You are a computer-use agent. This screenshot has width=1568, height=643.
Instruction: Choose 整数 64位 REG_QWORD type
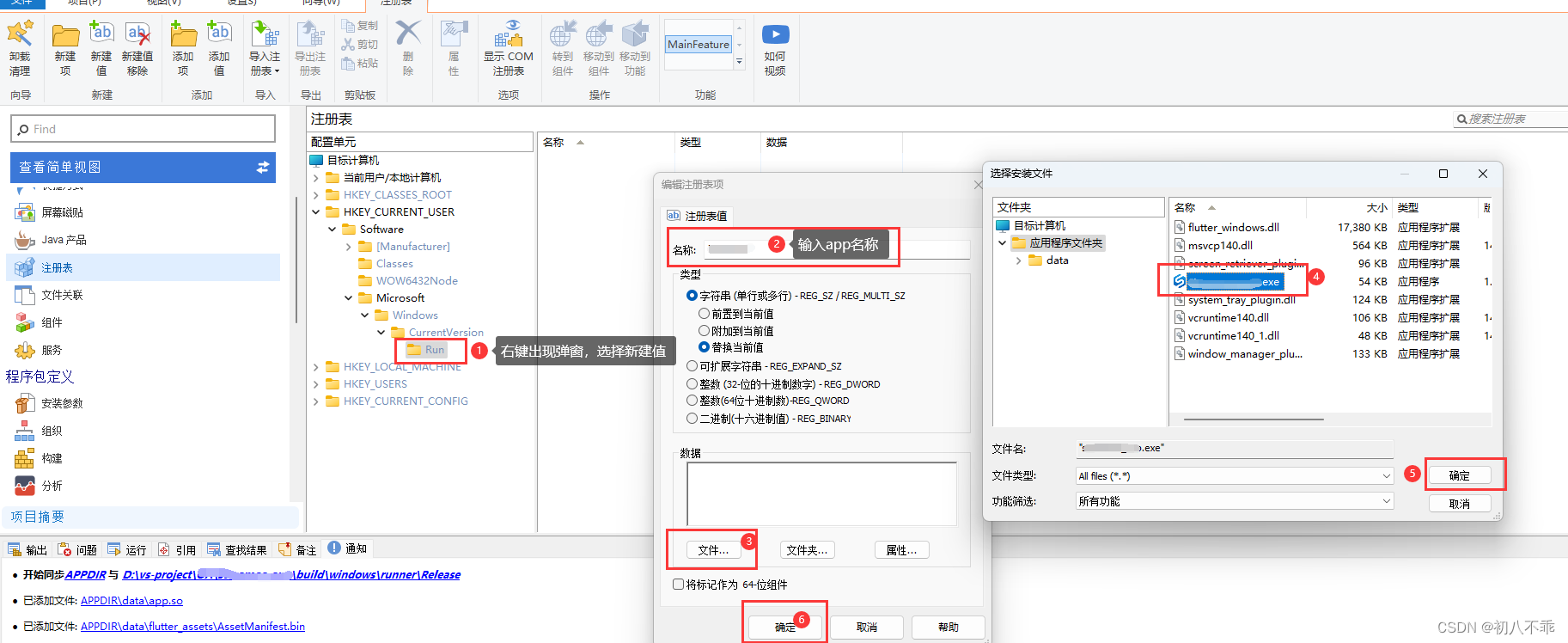(x=692, y=401)
